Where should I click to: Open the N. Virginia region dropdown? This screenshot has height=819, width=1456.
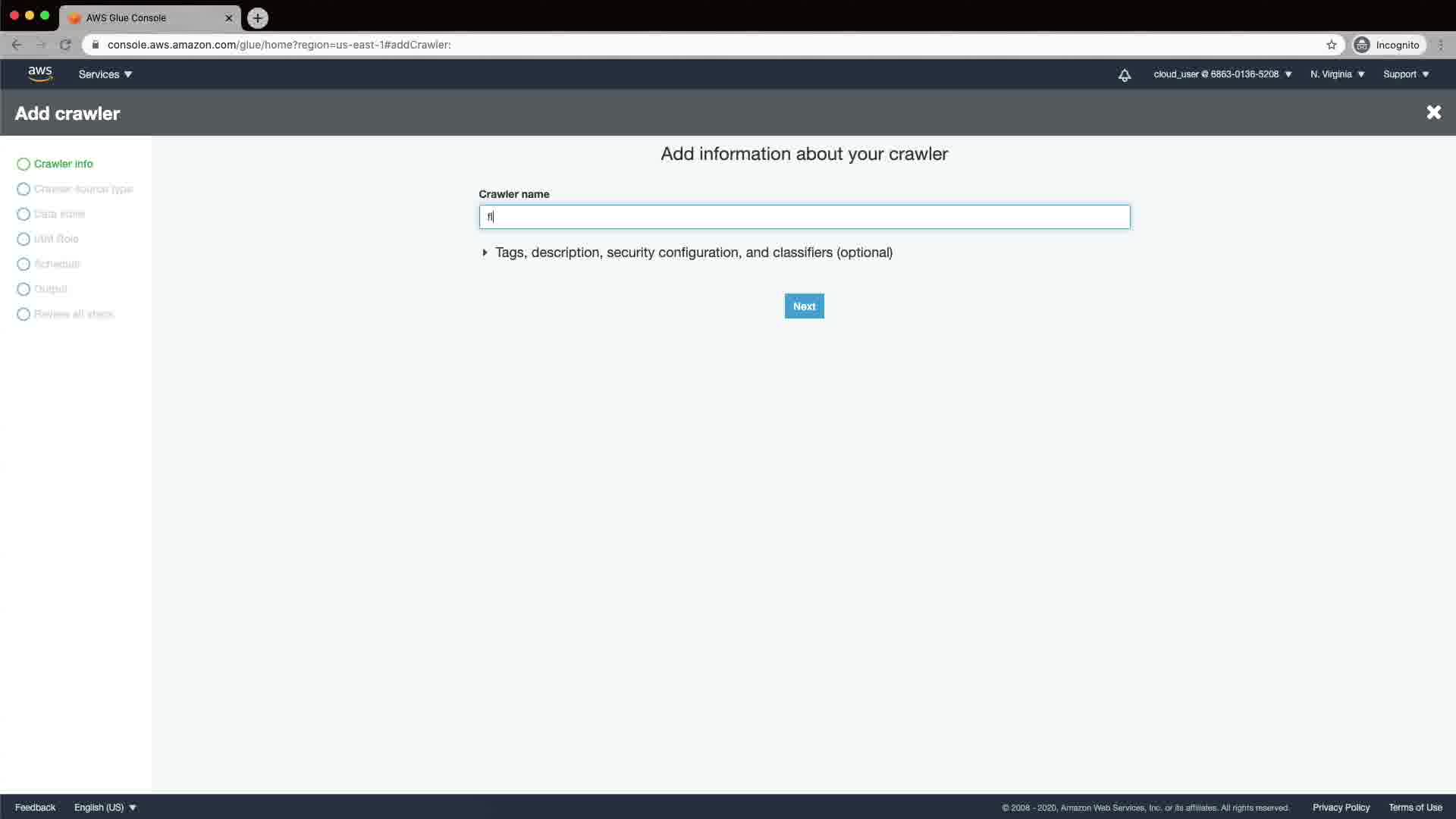1338,74
